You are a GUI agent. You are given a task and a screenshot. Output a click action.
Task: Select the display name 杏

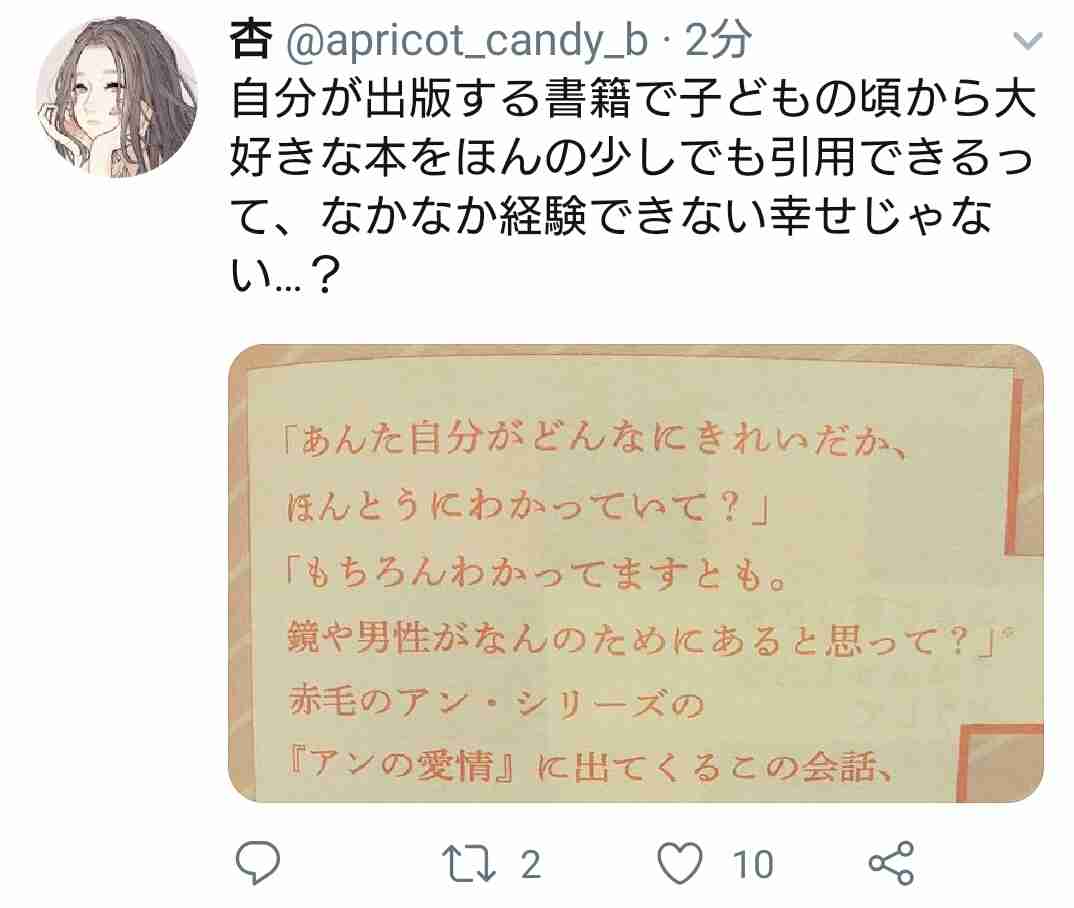click(251, 38)
